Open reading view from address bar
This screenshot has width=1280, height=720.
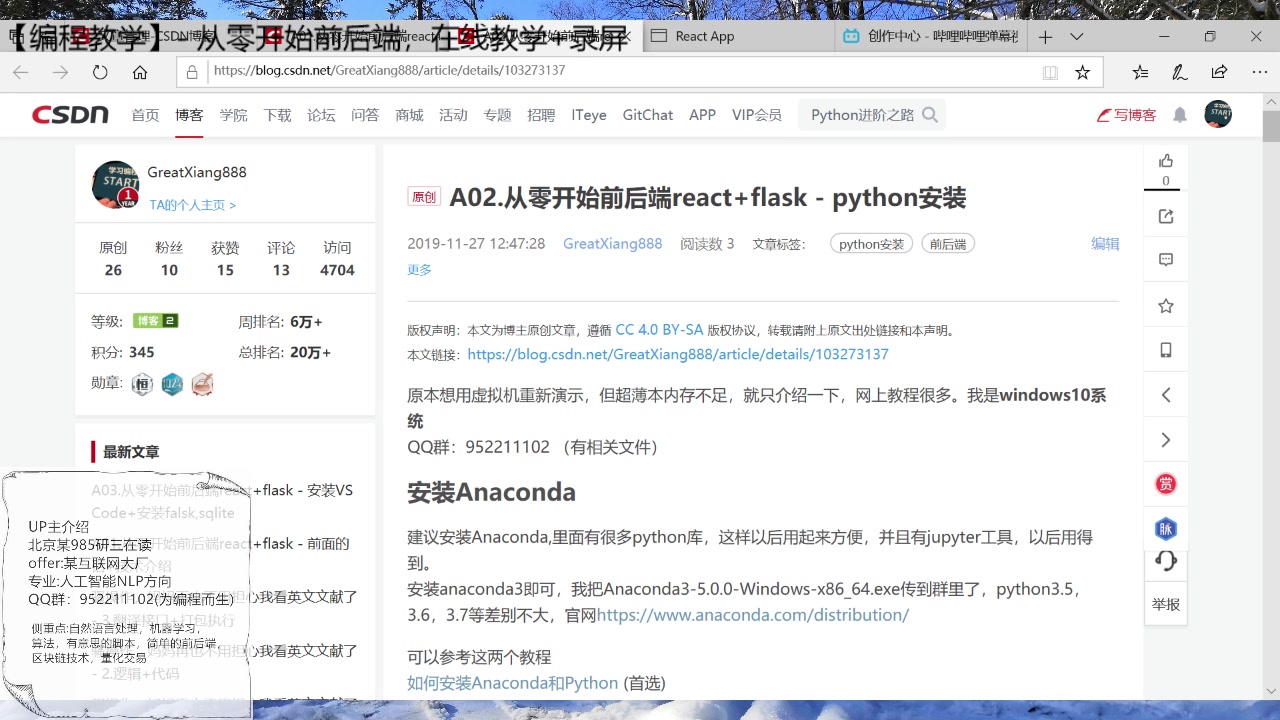tap(1050, 72)
